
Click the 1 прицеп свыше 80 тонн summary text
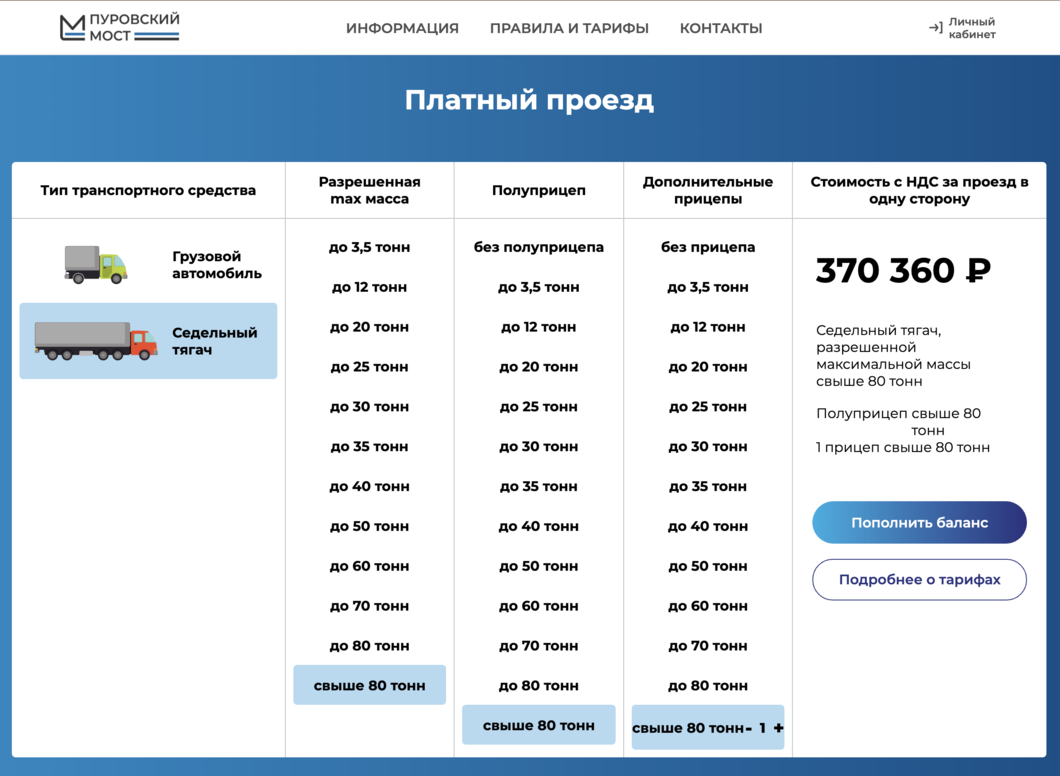point(903,447)
